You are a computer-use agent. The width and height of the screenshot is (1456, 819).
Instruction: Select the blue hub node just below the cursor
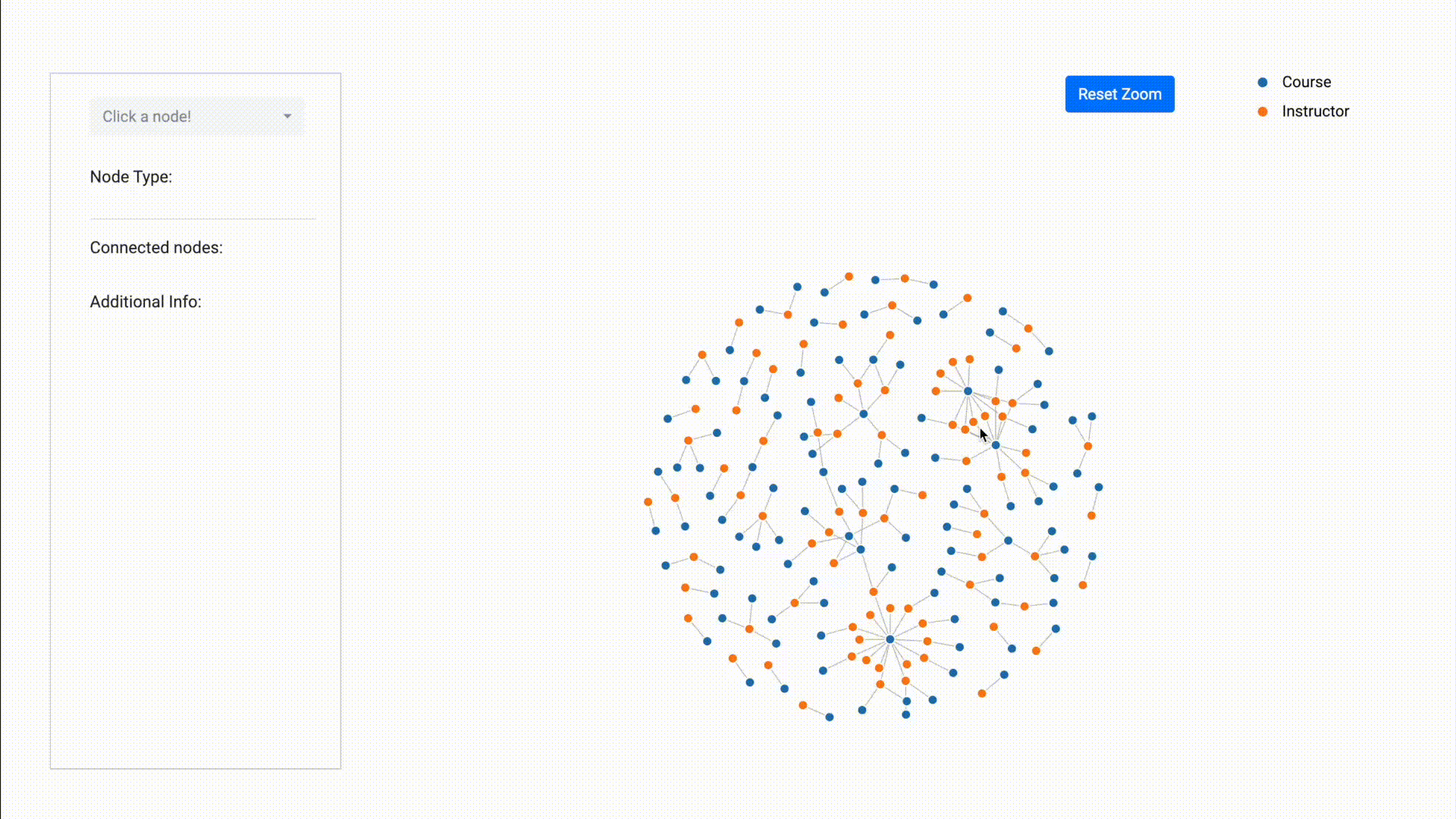996,445
